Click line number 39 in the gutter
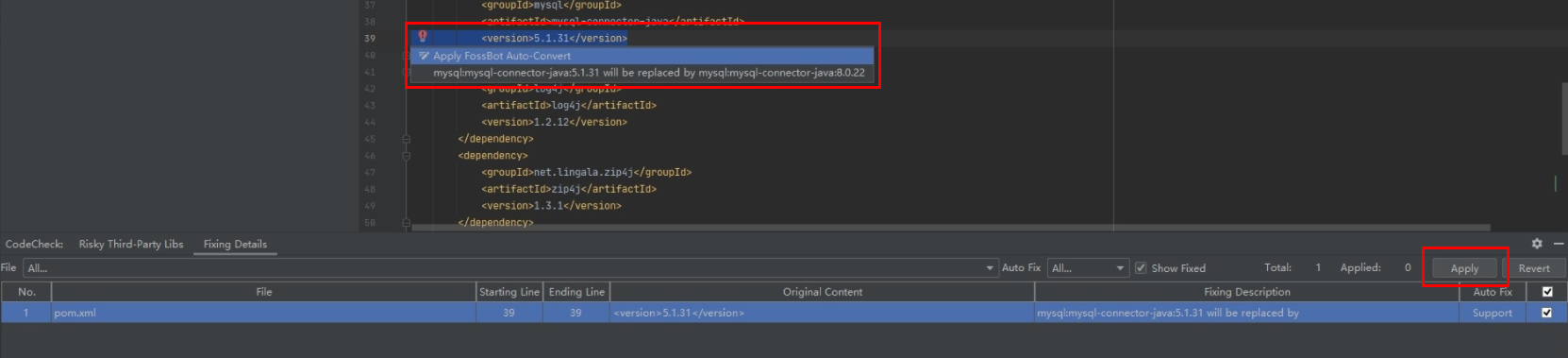The height and width of the screenshot is (358, 1568). pyautogui.click(x=370, y=38)
